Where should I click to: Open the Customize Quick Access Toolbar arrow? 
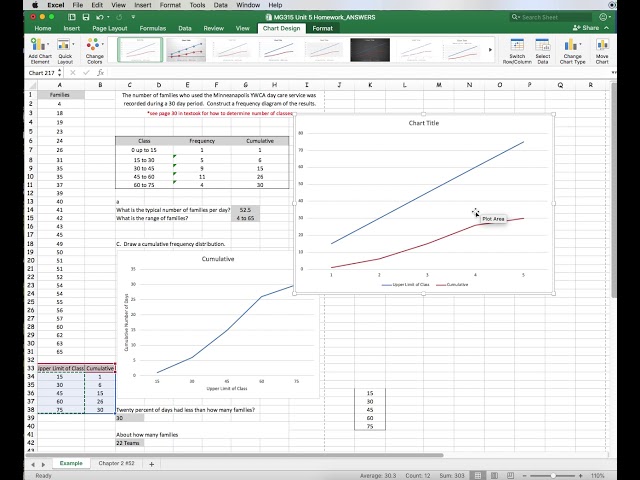click(133, 17)
